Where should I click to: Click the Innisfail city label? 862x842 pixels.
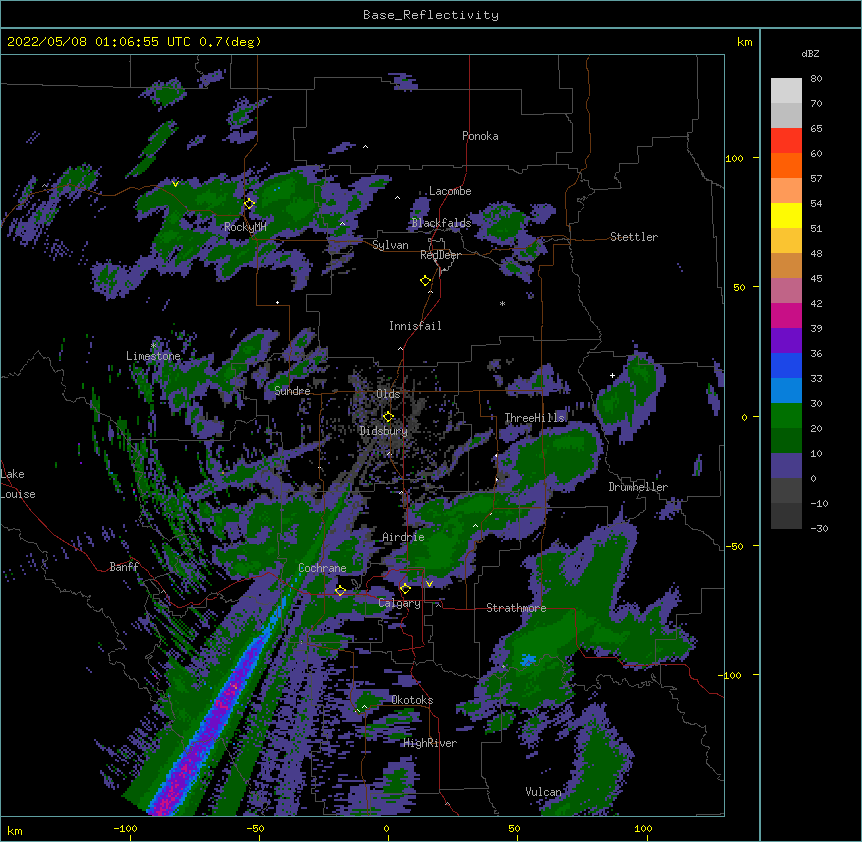tap(415, 326)
